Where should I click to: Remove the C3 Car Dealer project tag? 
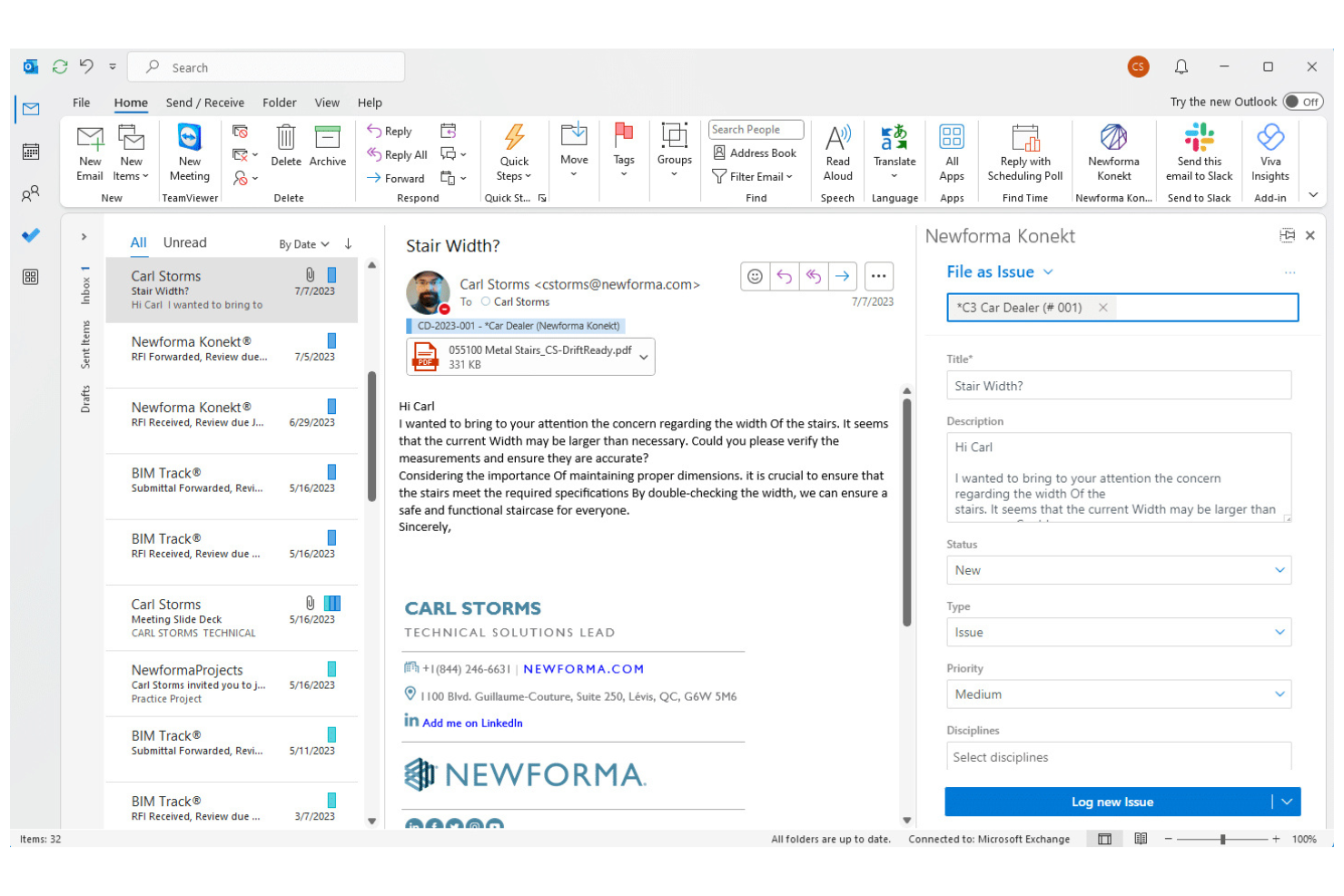pyautogui.click(x=1103, y=308)
